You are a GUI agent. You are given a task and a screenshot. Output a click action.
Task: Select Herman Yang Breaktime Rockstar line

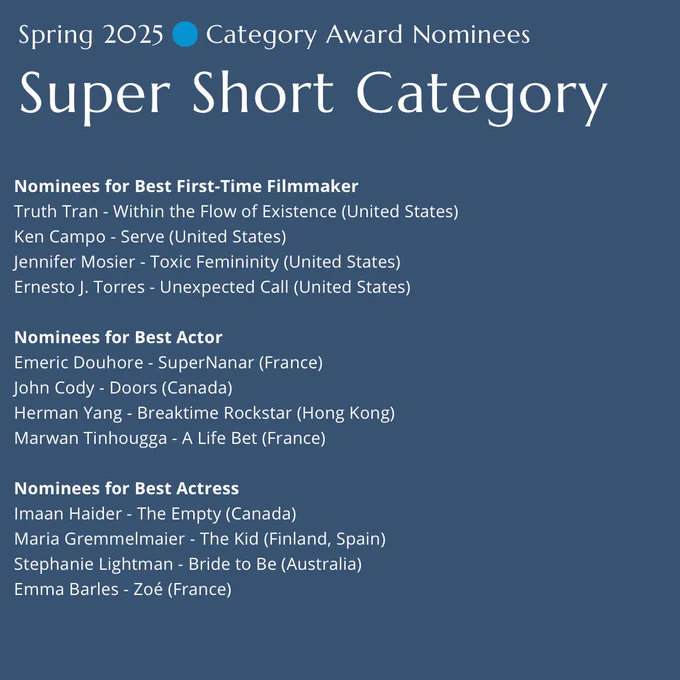coord(204,413)
